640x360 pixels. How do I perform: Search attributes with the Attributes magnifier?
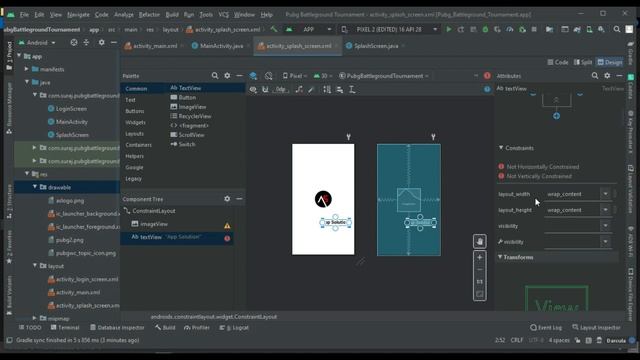point(595,76)
